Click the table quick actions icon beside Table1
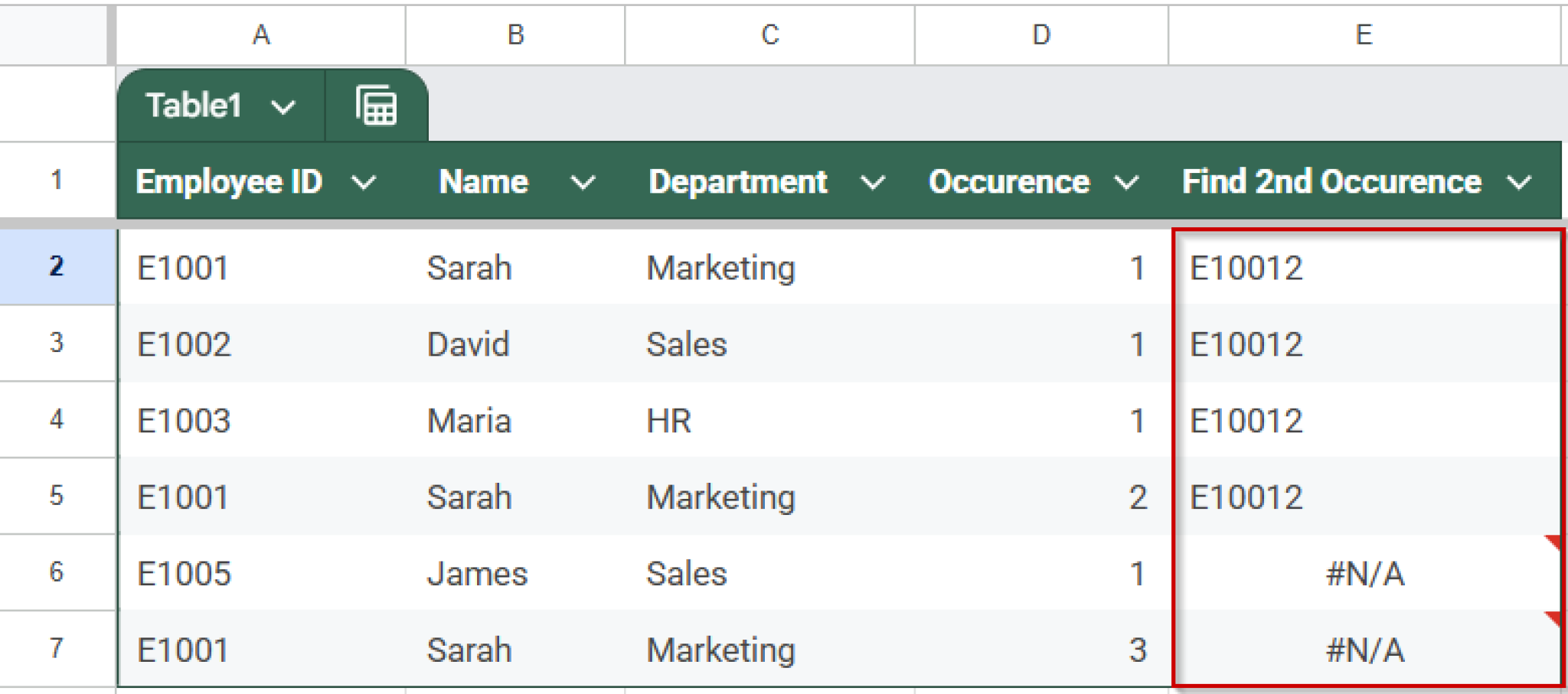Viewport: 1568px width, 694px height. (374, 106)
